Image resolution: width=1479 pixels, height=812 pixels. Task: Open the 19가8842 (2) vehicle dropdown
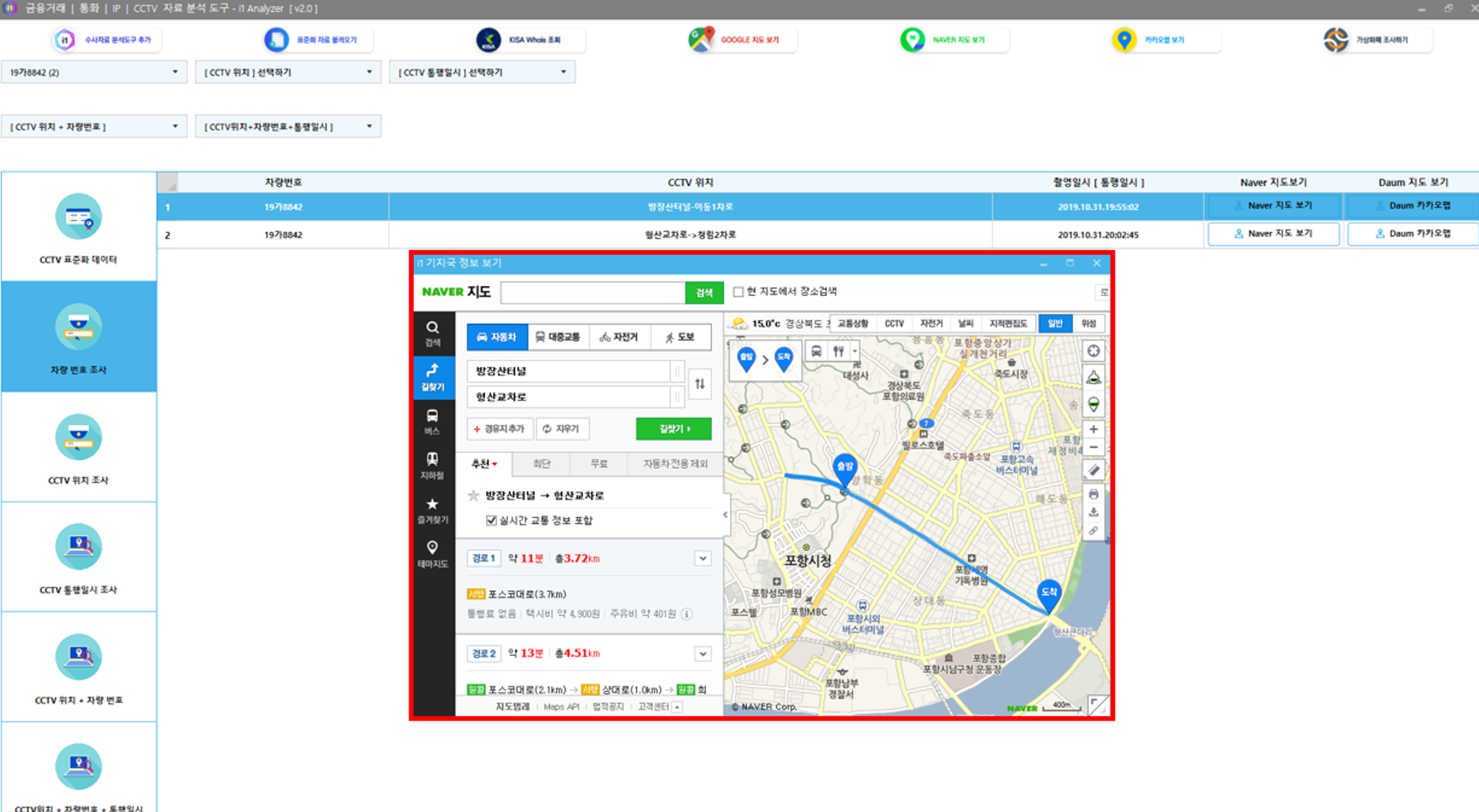[x=94, y=72]
